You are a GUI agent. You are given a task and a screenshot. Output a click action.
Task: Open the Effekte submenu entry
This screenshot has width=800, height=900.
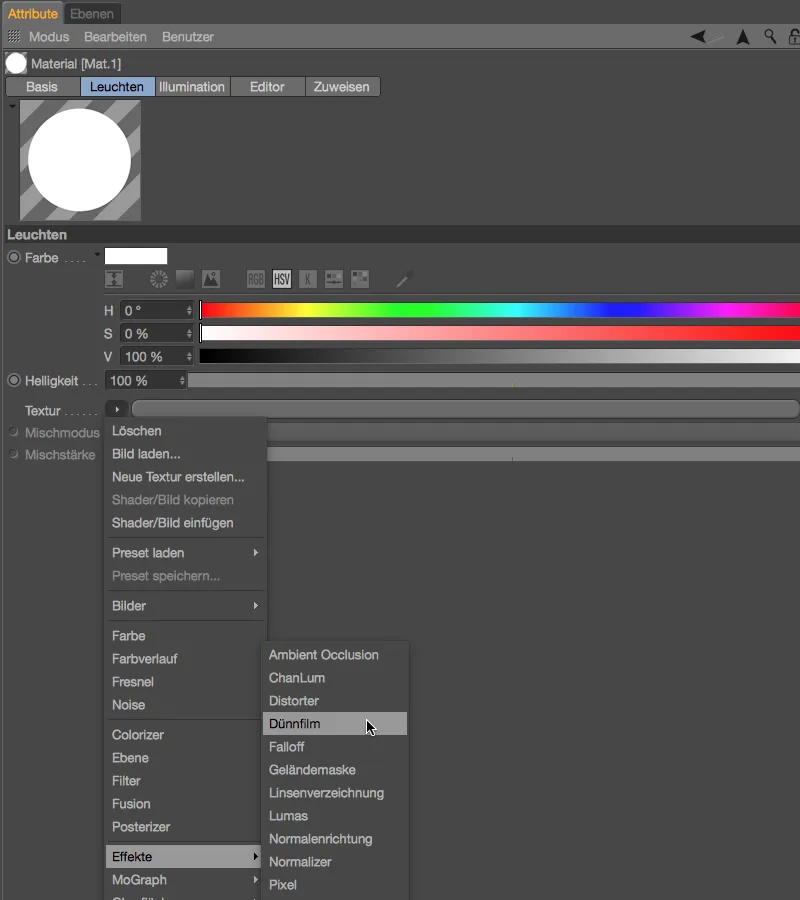(184, 856)
